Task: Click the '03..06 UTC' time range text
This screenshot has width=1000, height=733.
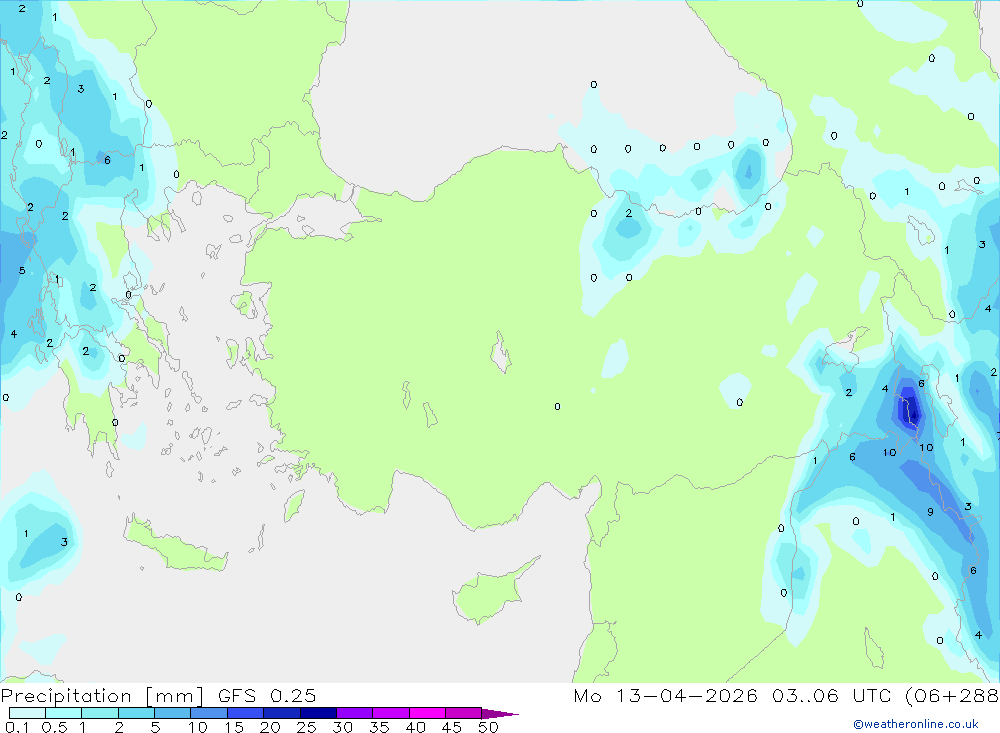Action: pos(830,696)
